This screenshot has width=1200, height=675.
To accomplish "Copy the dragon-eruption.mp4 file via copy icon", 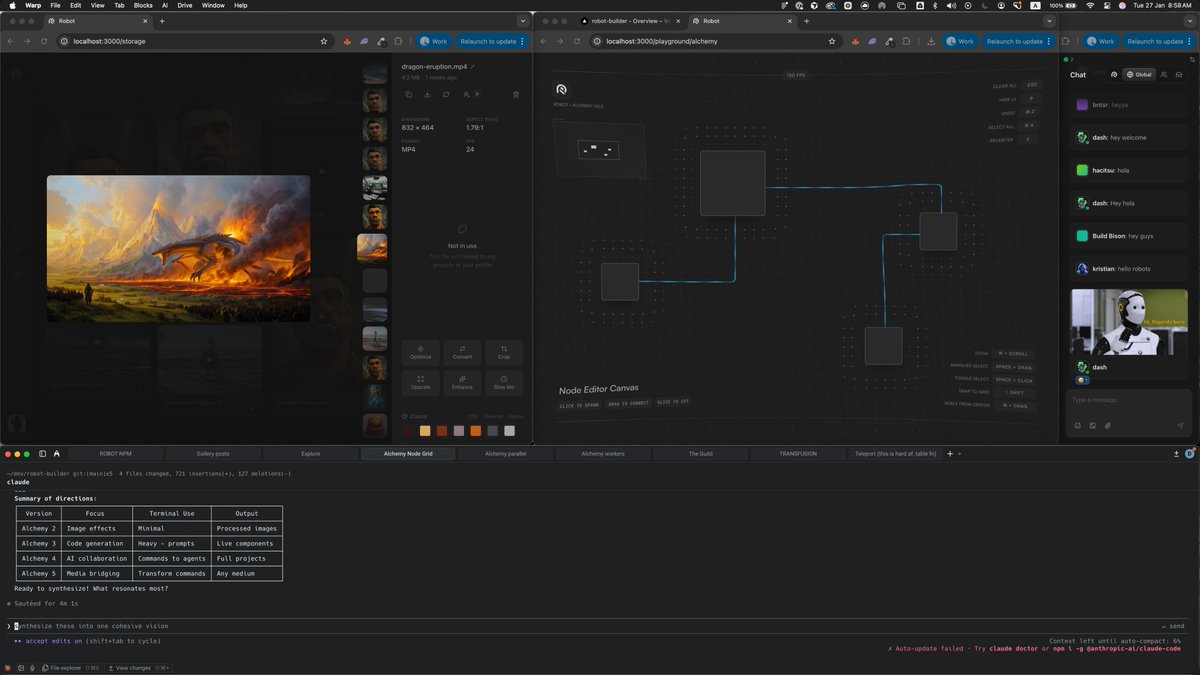I will tap(409, 94).
